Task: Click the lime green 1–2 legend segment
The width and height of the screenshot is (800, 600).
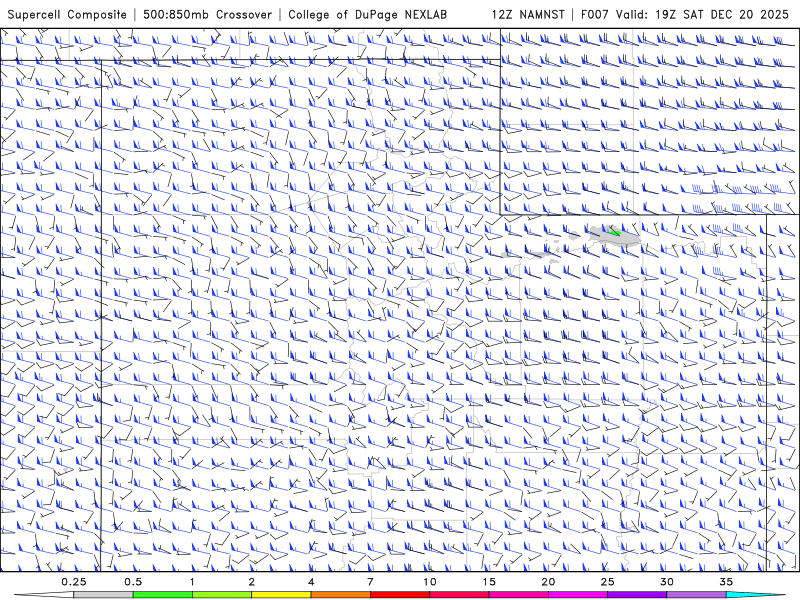Action: pyautogui.click(x=222, y=595)
